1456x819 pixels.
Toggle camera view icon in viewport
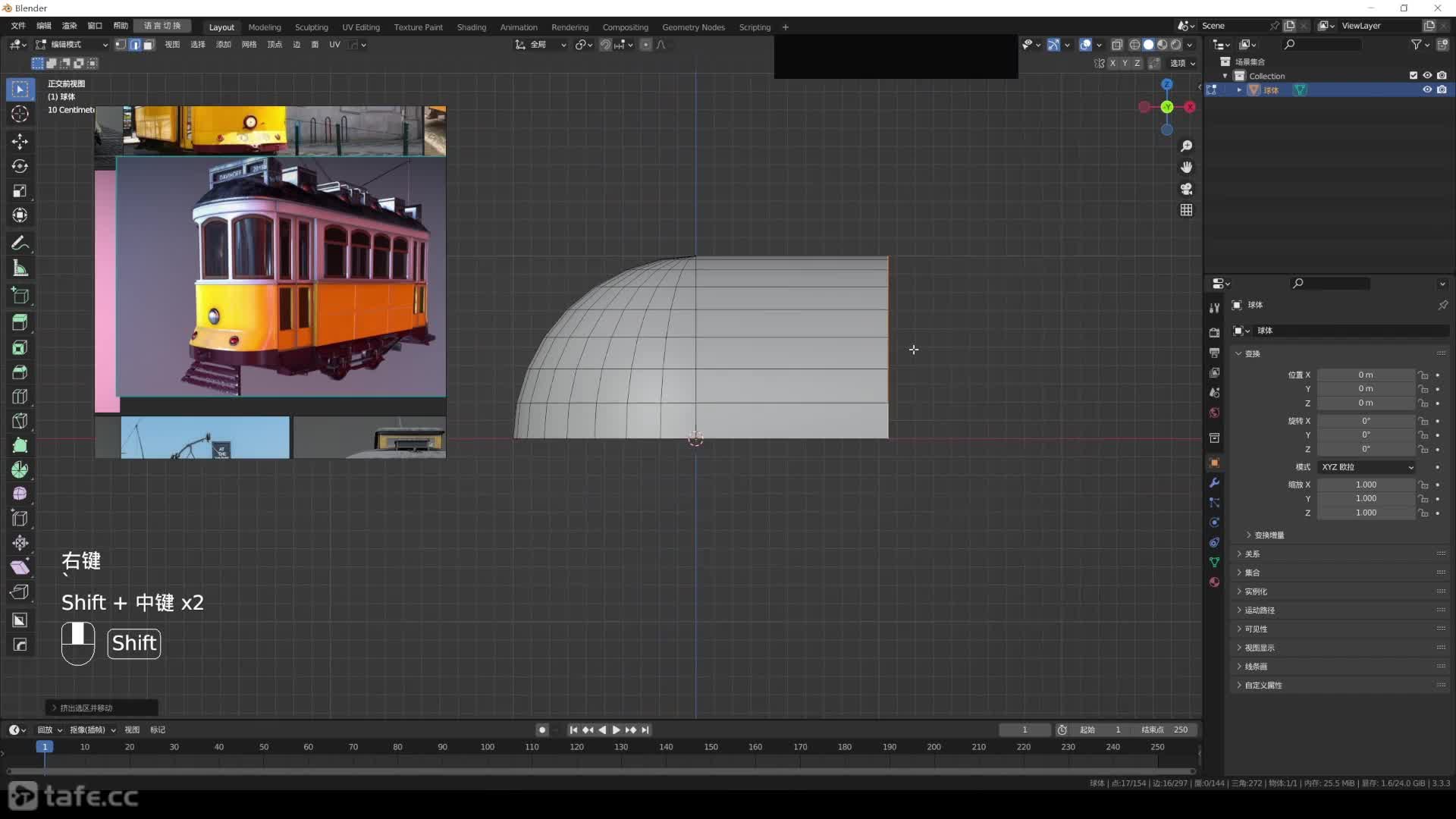coord(1187,188)
